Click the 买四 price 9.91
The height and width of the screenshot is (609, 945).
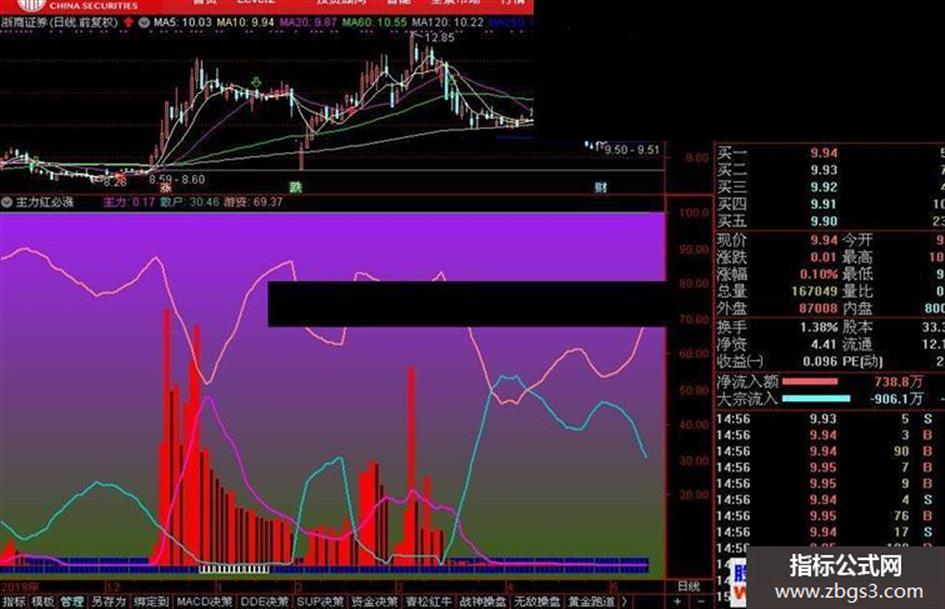(x=824, y=204)
